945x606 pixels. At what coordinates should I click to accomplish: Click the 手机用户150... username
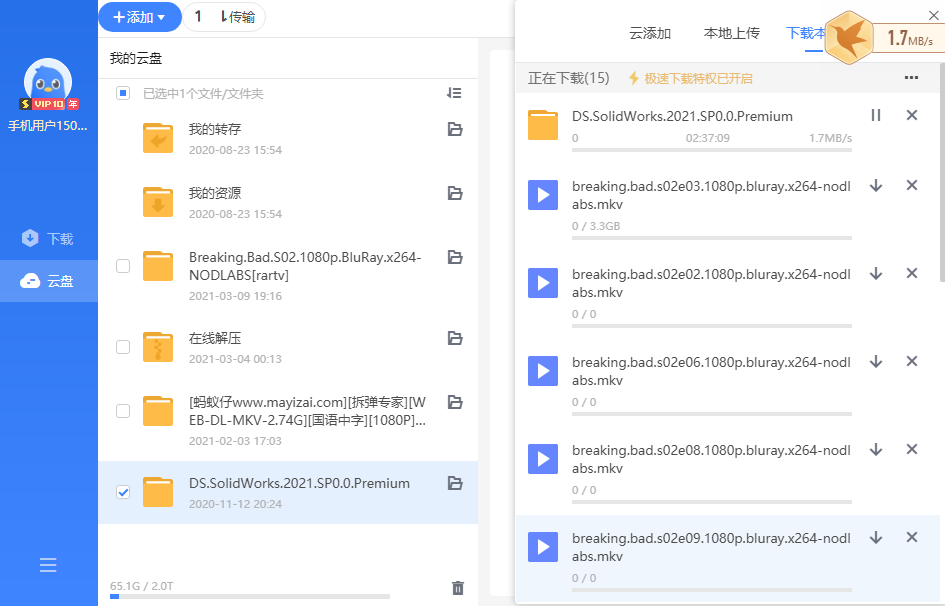click(48, 126)
